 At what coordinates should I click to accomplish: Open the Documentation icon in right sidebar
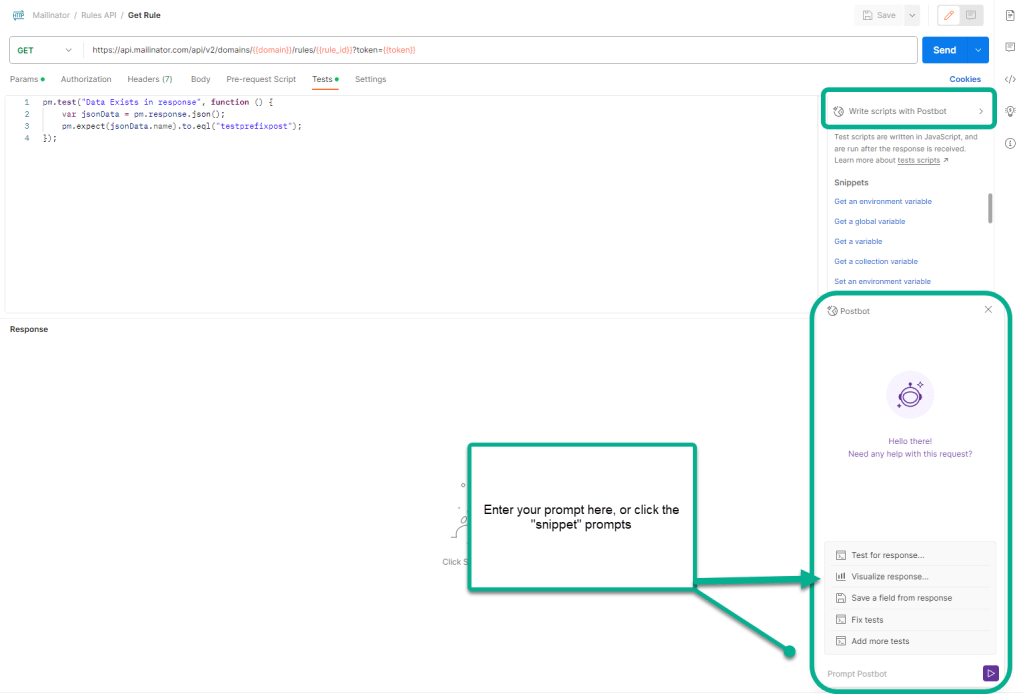tap(1010, 15)
